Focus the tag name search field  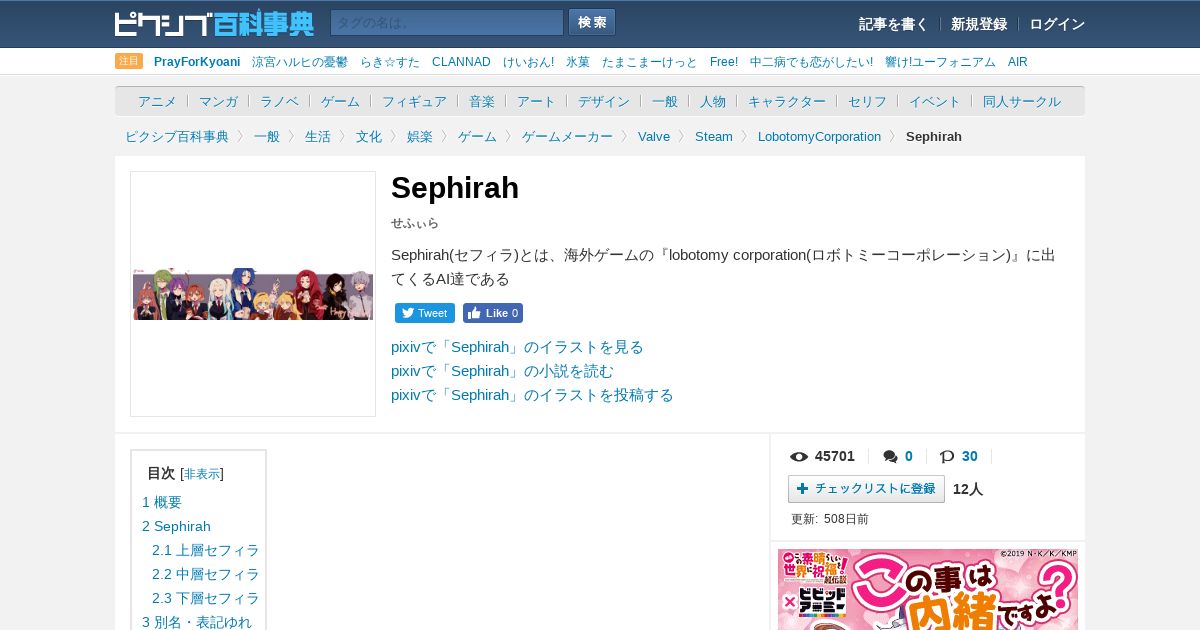click(x=447, y=23)
